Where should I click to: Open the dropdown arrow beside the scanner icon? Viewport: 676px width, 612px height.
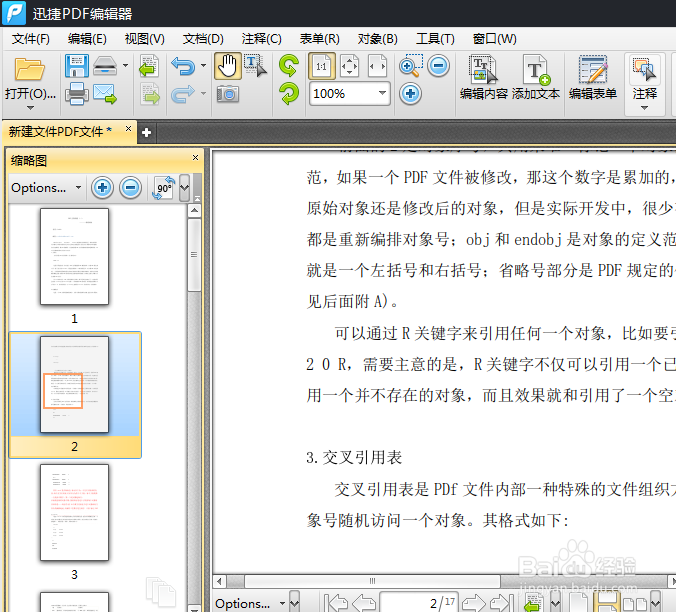[125, 66]
